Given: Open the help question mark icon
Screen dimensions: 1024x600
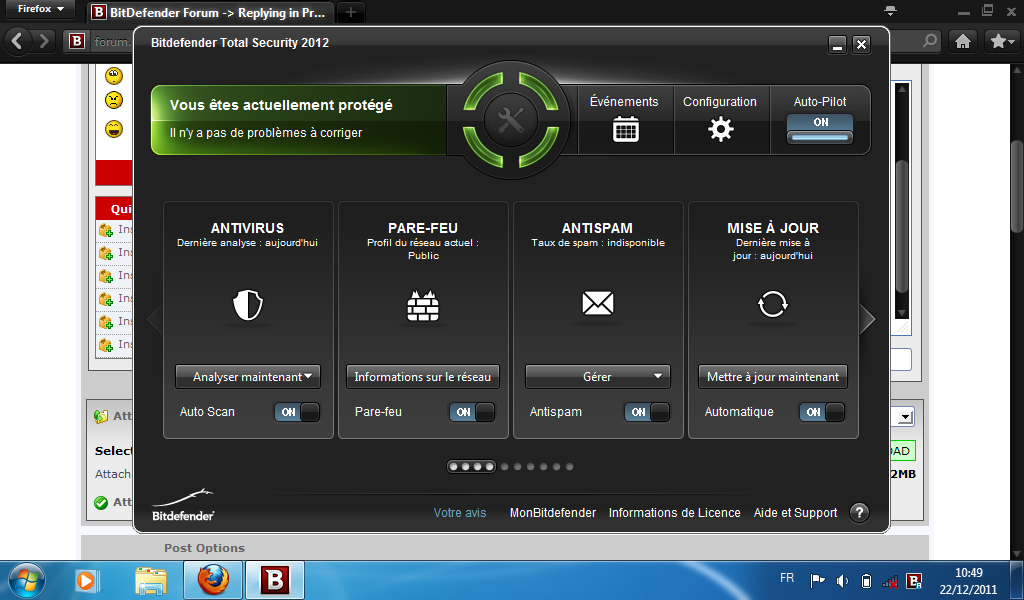Looking at the screenshot, I should [859, 513].
